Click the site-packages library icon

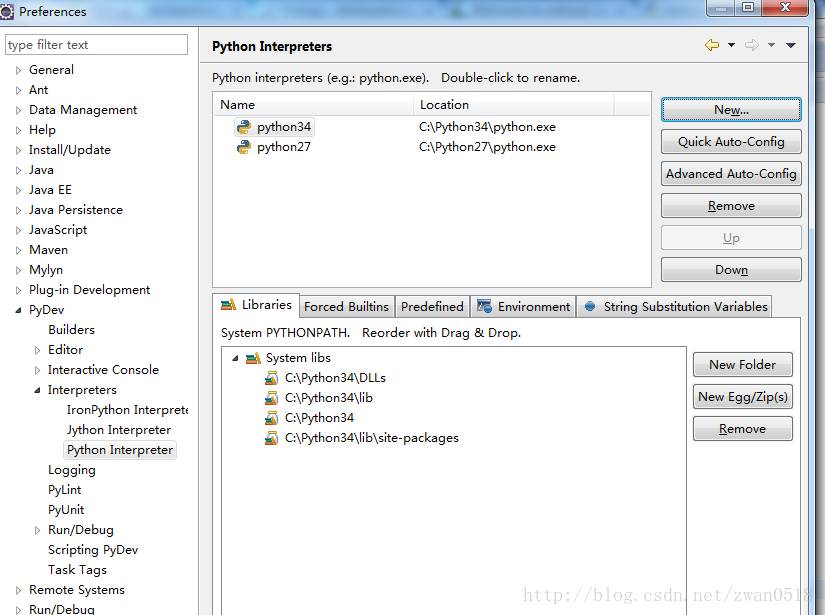tap(271, 438)
